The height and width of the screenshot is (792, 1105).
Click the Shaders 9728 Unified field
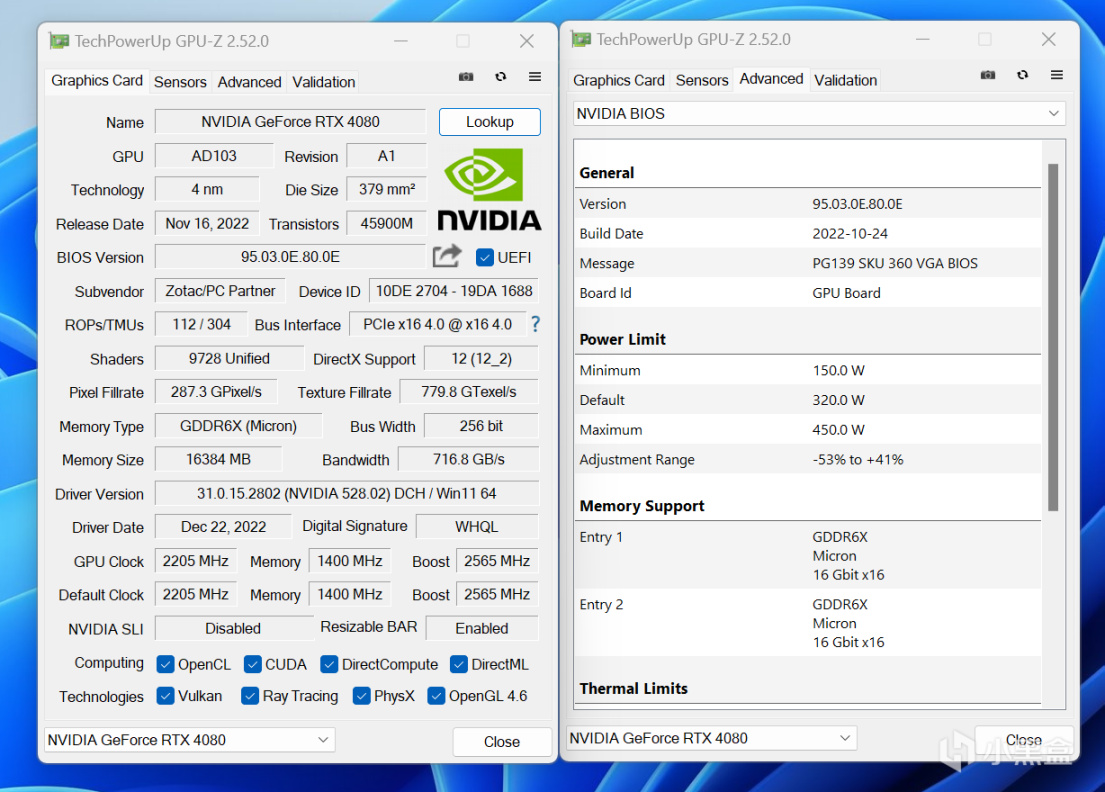pos(229,359)
